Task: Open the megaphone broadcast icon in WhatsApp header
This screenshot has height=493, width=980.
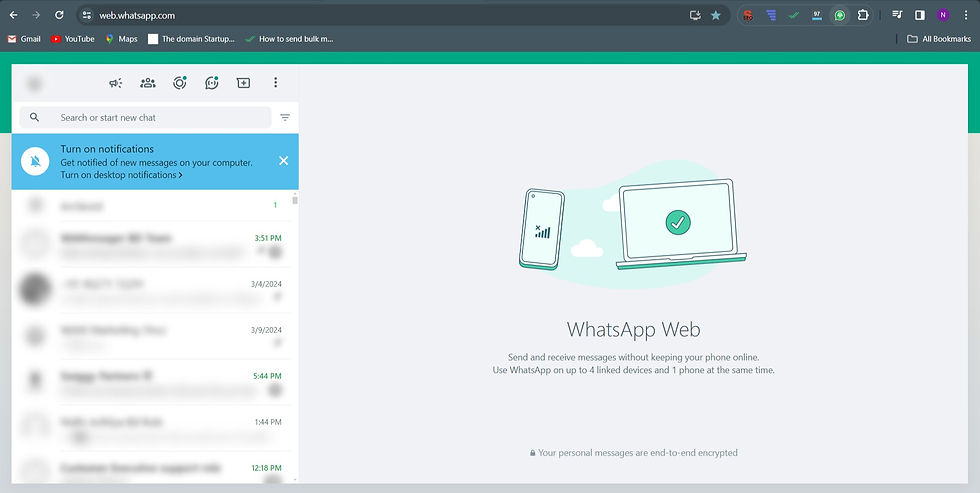Action: tap(116, 82)
